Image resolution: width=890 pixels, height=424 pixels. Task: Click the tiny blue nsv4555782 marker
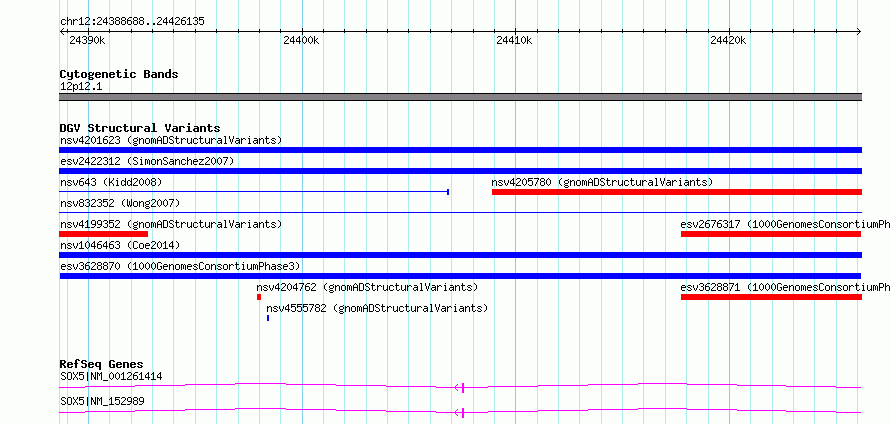coord(268,318)
